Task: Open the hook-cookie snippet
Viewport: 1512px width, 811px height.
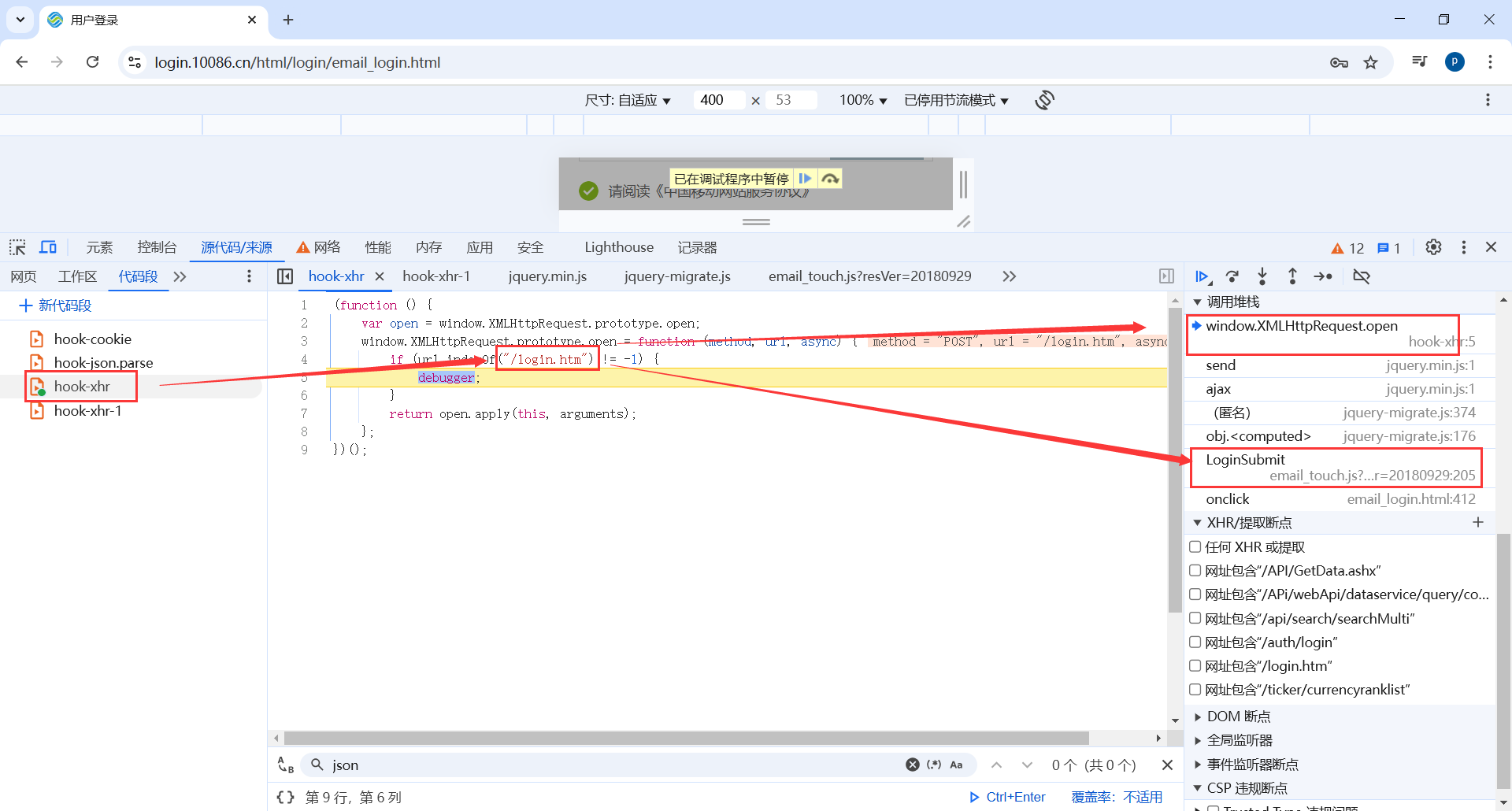Action: [x=92, y=339]
